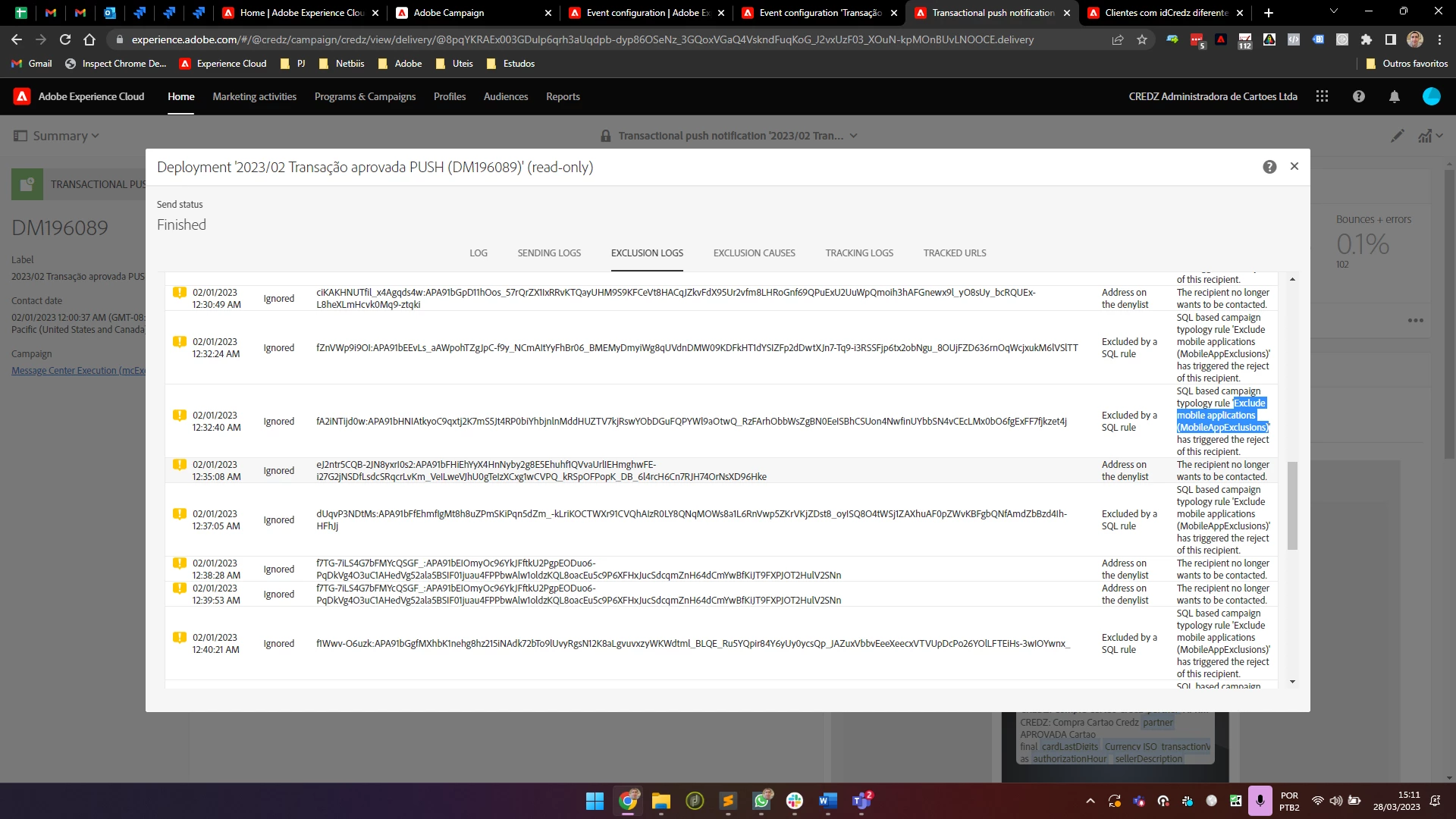
Task: Click the pencil edit icon
Action: pyautogui.click(x=1397, y=136)
